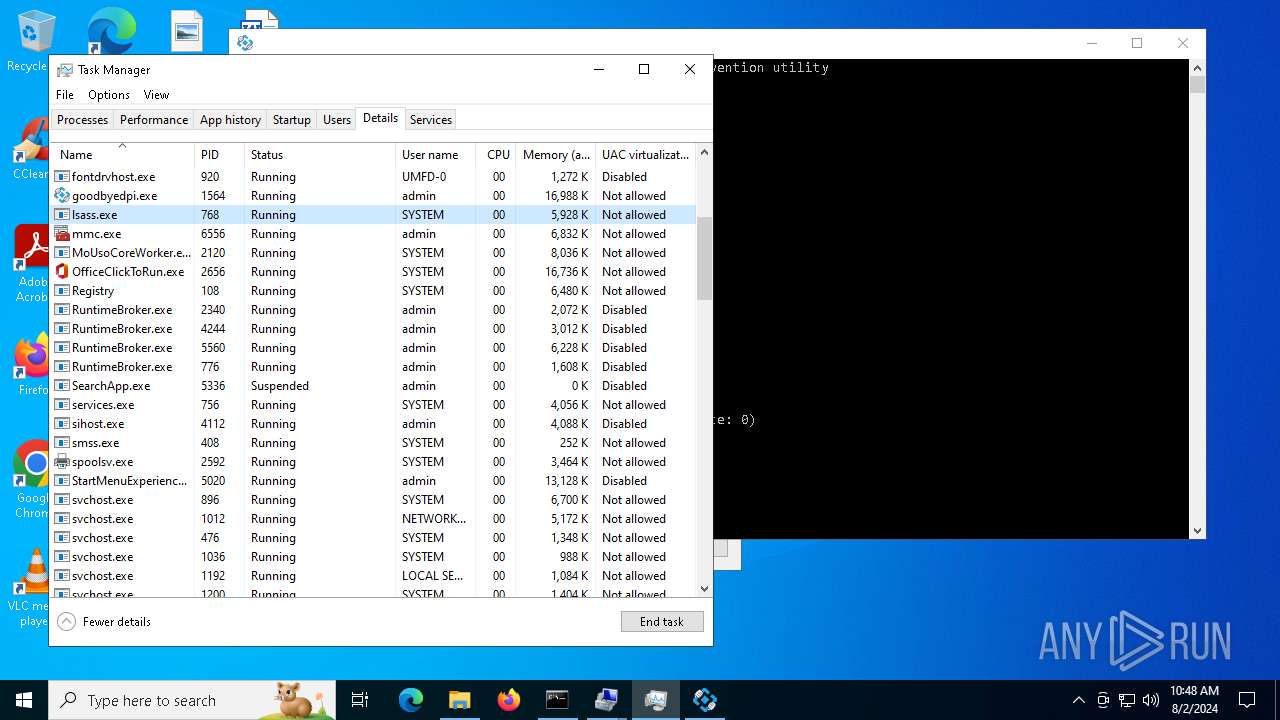Image resolution: width=1280 pixels, height=720 pixels.
Task: Click the Registry process icon
Action: pos(62,291)
